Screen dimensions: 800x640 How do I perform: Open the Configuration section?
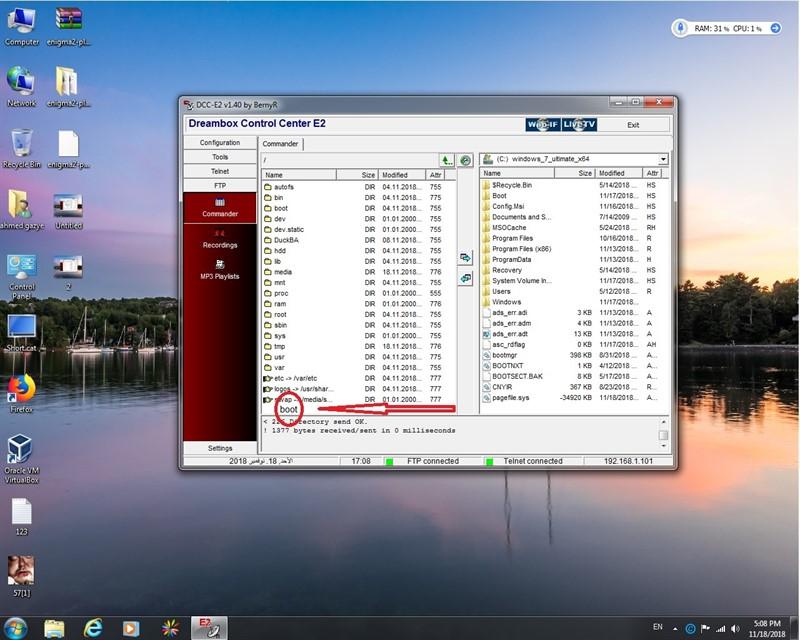coord(220,142)
